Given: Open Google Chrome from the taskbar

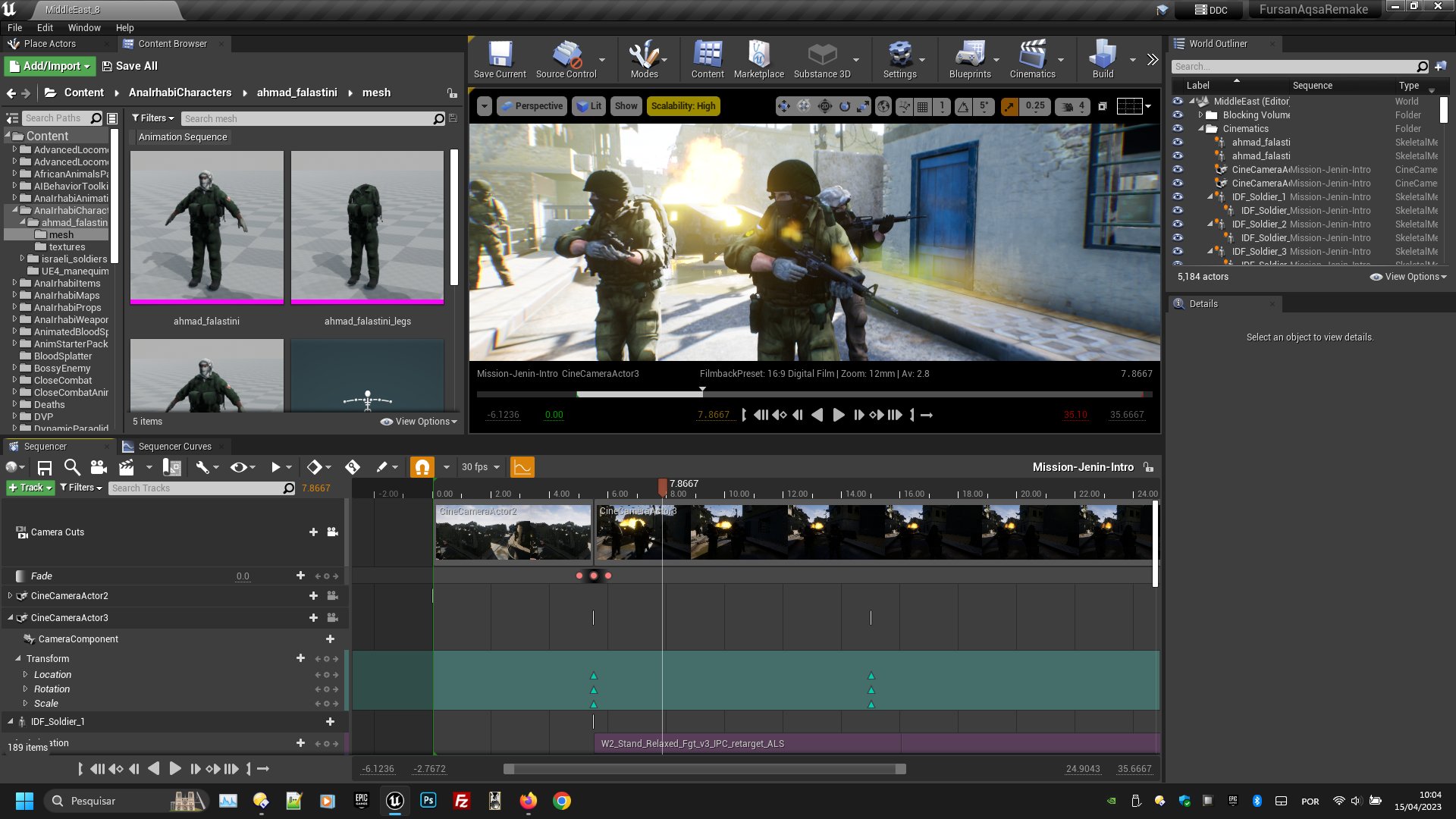Looking at the screenshot, I should (x=562, y=801).
